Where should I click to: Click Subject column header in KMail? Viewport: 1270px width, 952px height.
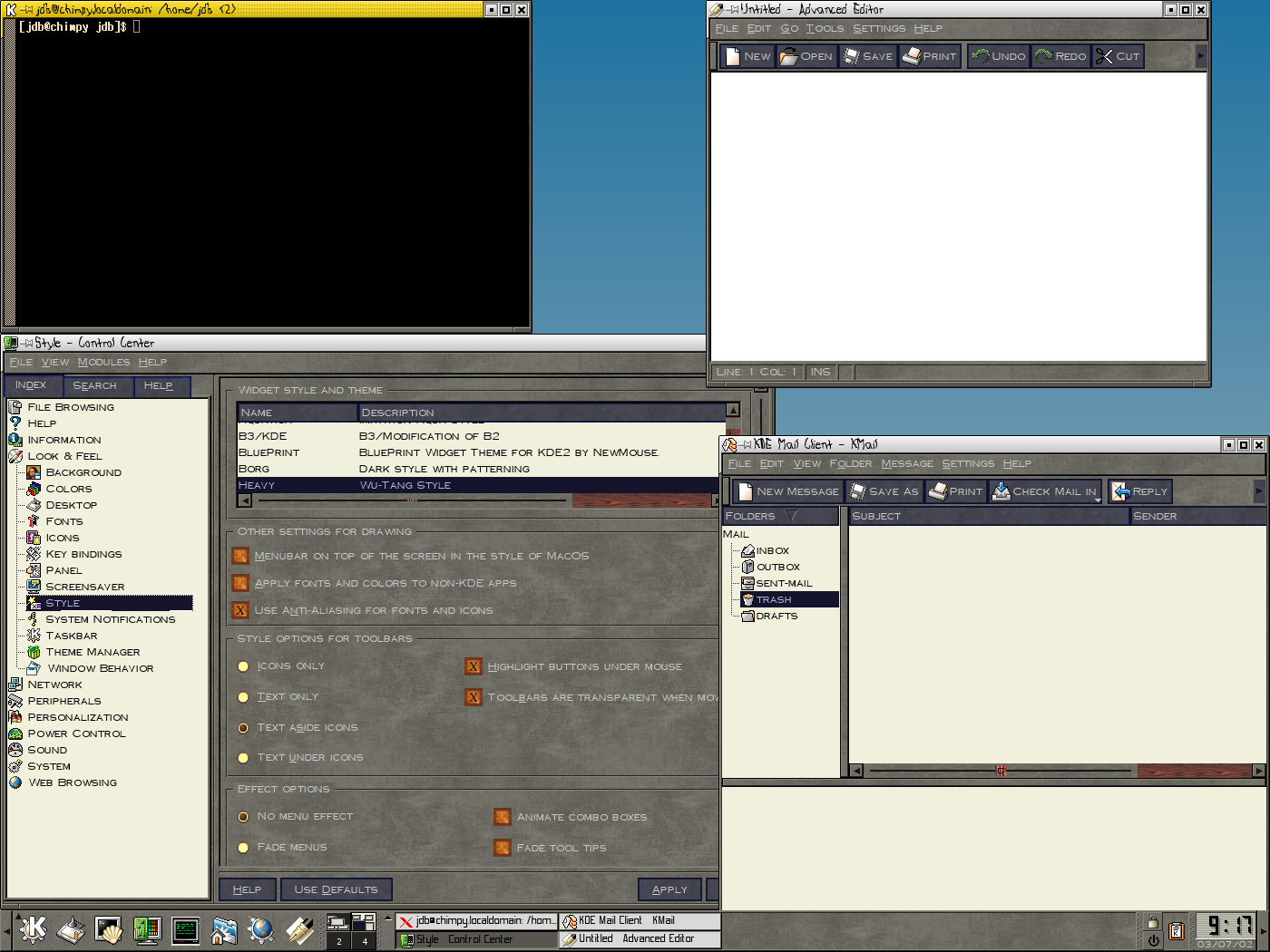coord(989,516)
